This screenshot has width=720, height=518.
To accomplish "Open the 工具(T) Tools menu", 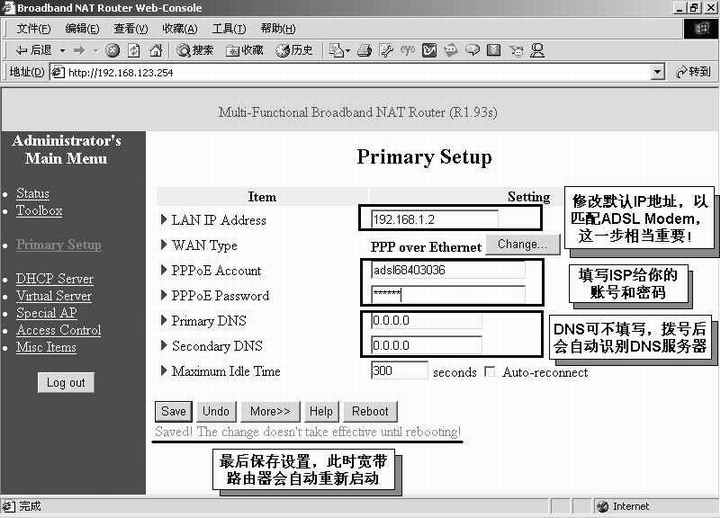I will coord(229,29).
